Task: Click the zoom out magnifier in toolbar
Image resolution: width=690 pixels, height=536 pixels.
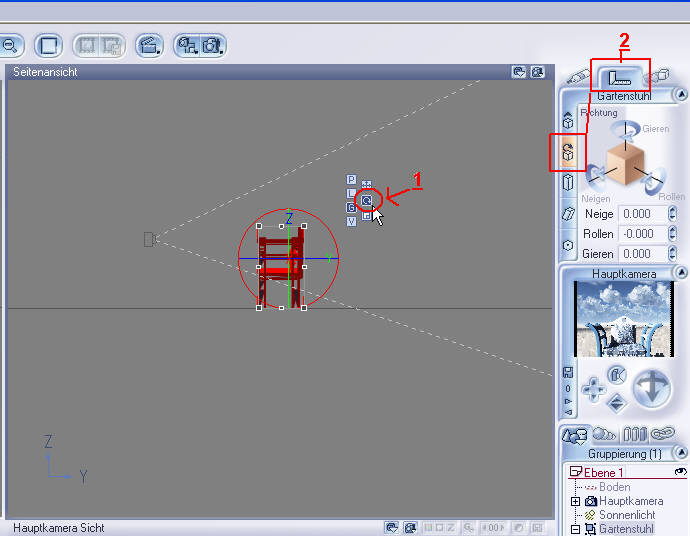Action: pos(9,45)
